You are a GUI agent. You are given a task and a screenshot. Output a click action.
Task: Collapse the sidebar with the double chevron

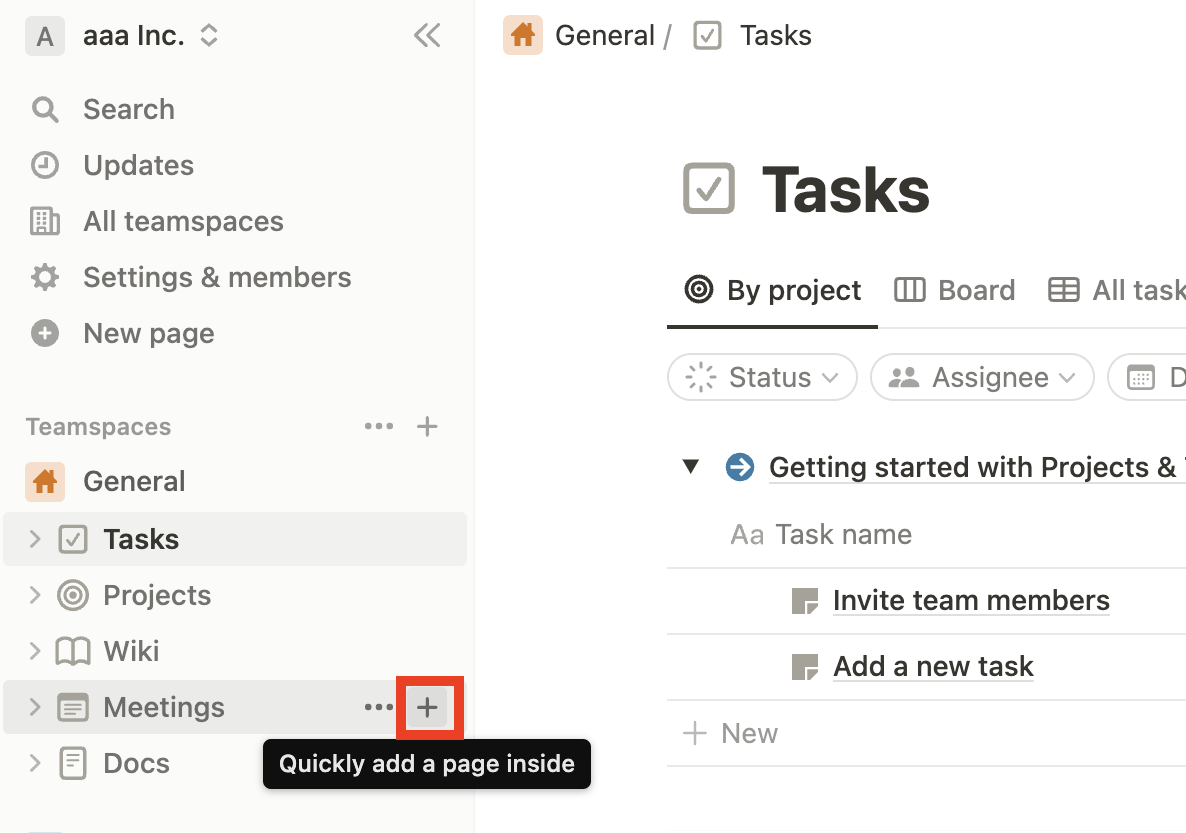[427, 35]
